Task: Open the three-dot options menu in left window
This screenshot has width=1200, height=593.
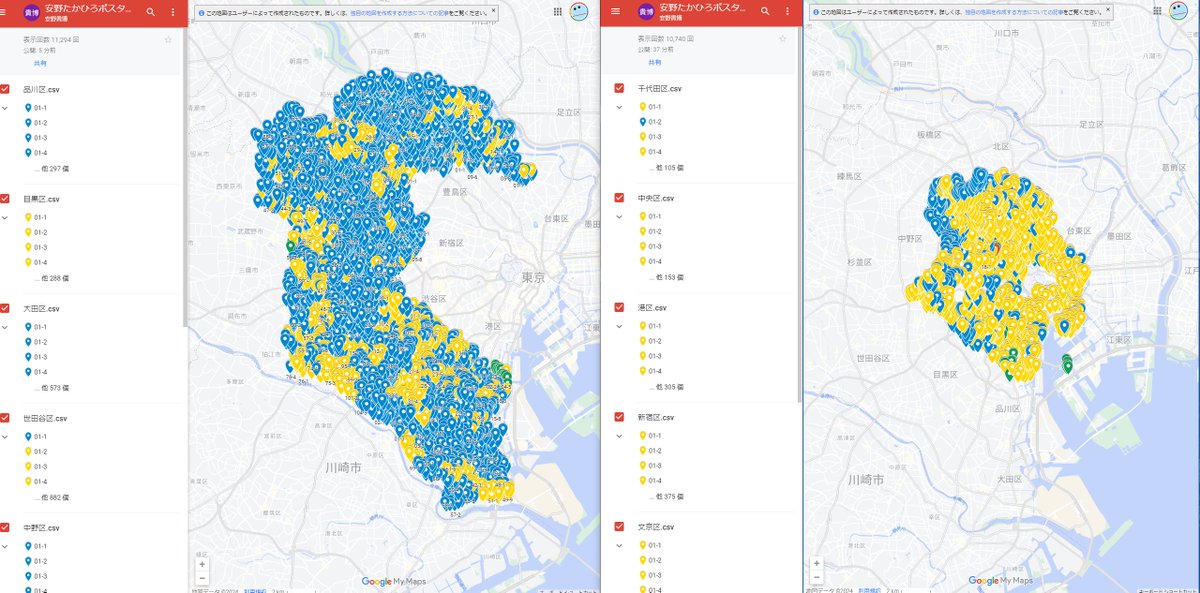Action: click(173, 12)
